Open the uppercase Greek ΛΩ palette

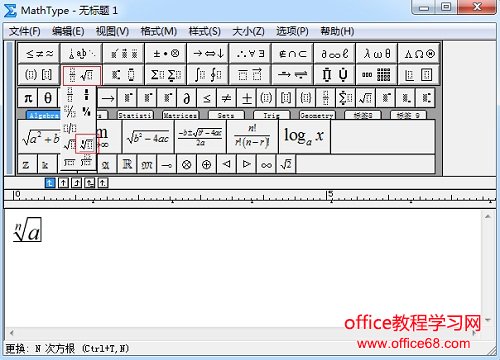[x=419, y=53]
